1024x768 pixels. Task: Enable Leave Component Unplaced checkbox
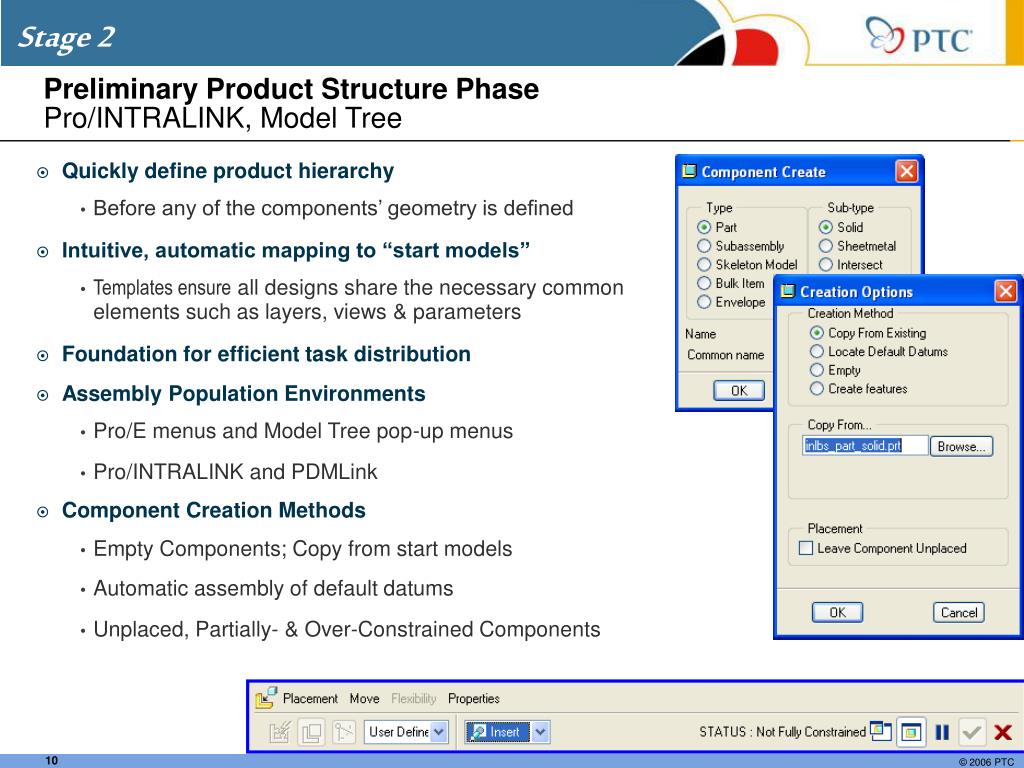(x=806, y=549)
